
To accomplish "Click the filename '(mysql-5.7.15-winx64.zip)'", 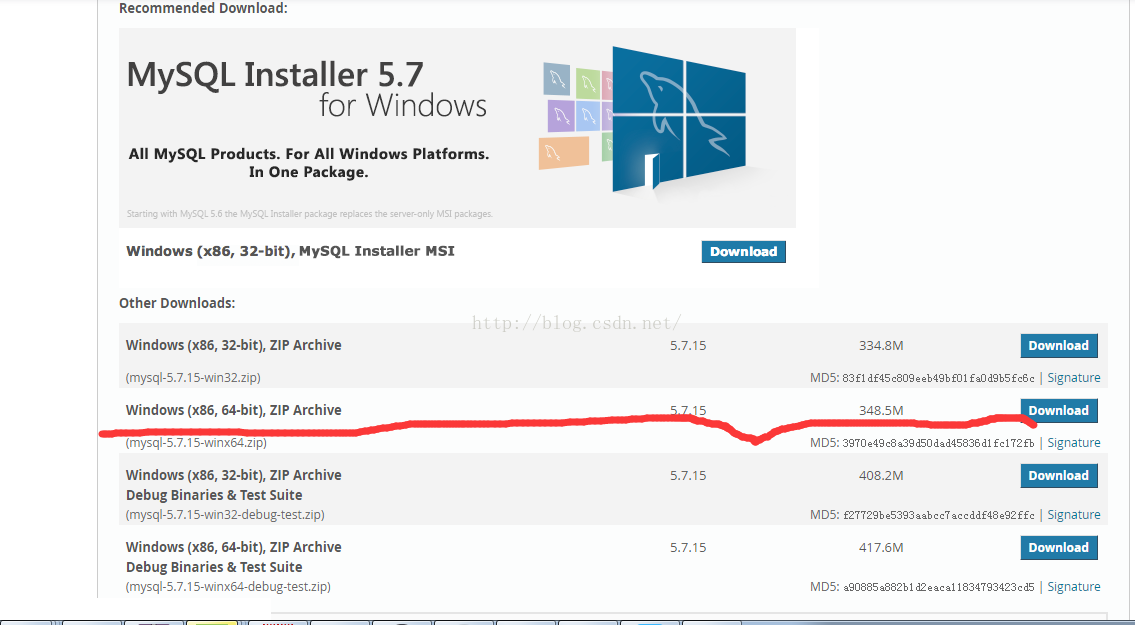I will coord(196,442).
